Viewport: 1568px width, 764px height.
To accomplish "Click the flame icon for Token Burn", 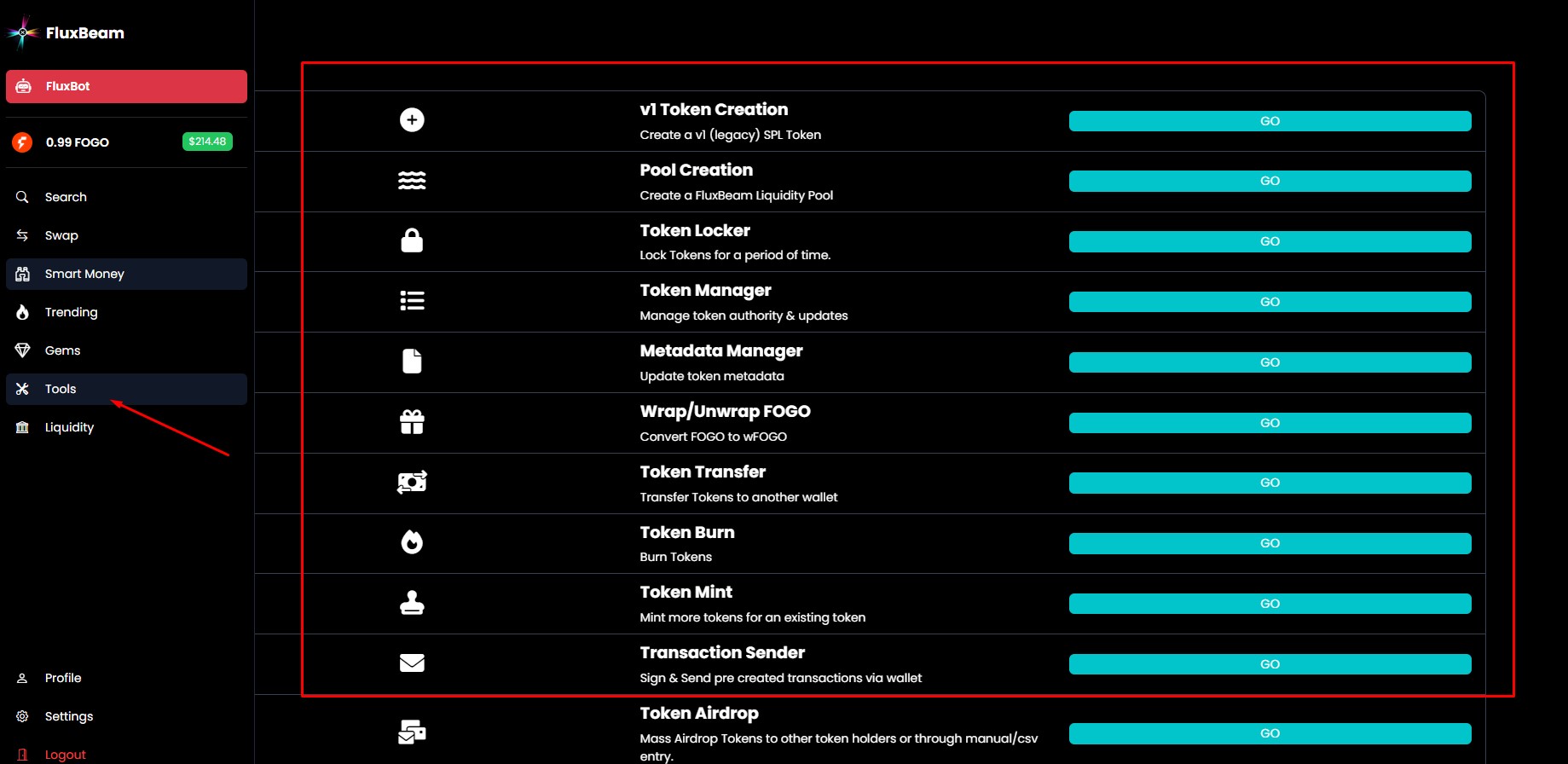I will [412, 542].
